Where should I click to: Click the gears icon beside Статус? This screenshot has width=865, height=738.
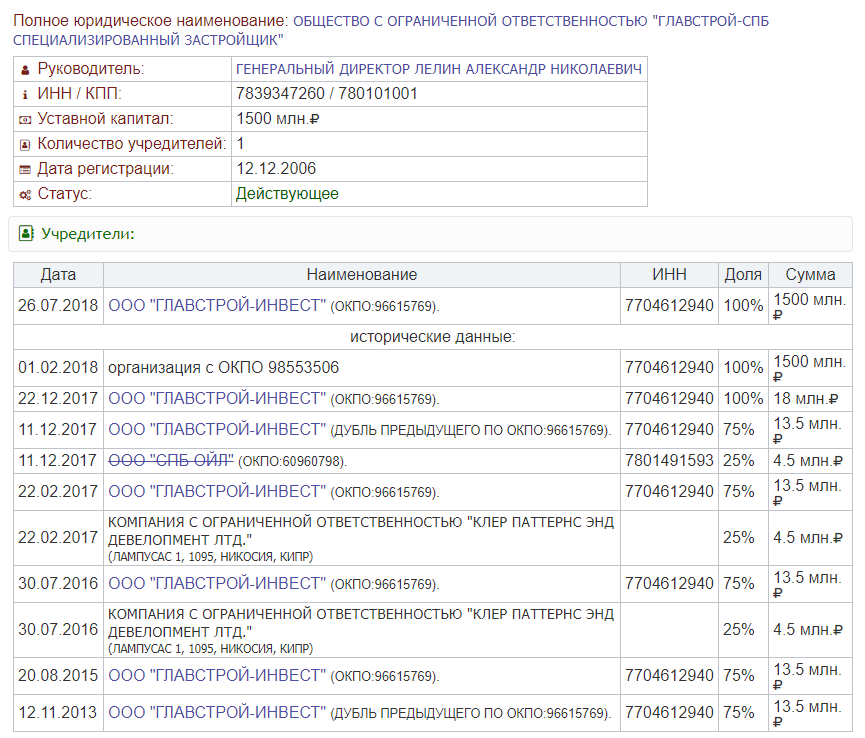tap(25, 195)
